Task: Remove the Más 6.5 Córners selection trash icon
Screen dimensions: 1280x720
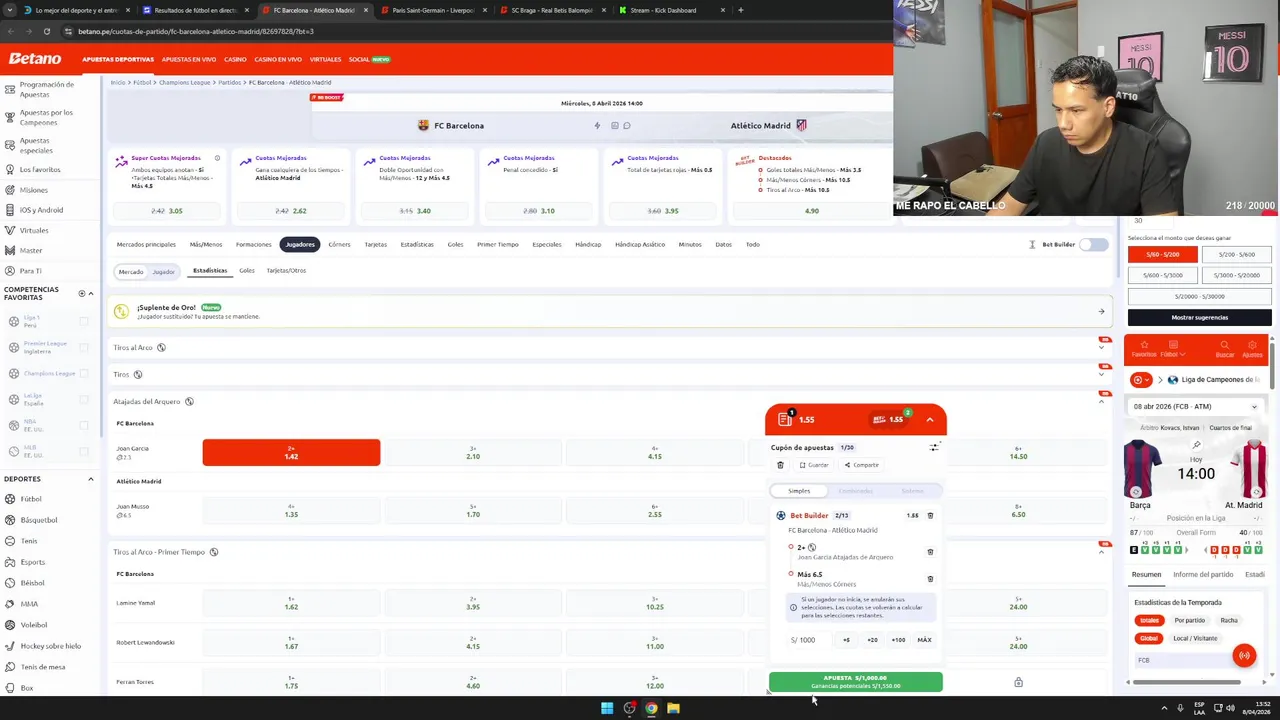Action: click(x=930, y=579)
